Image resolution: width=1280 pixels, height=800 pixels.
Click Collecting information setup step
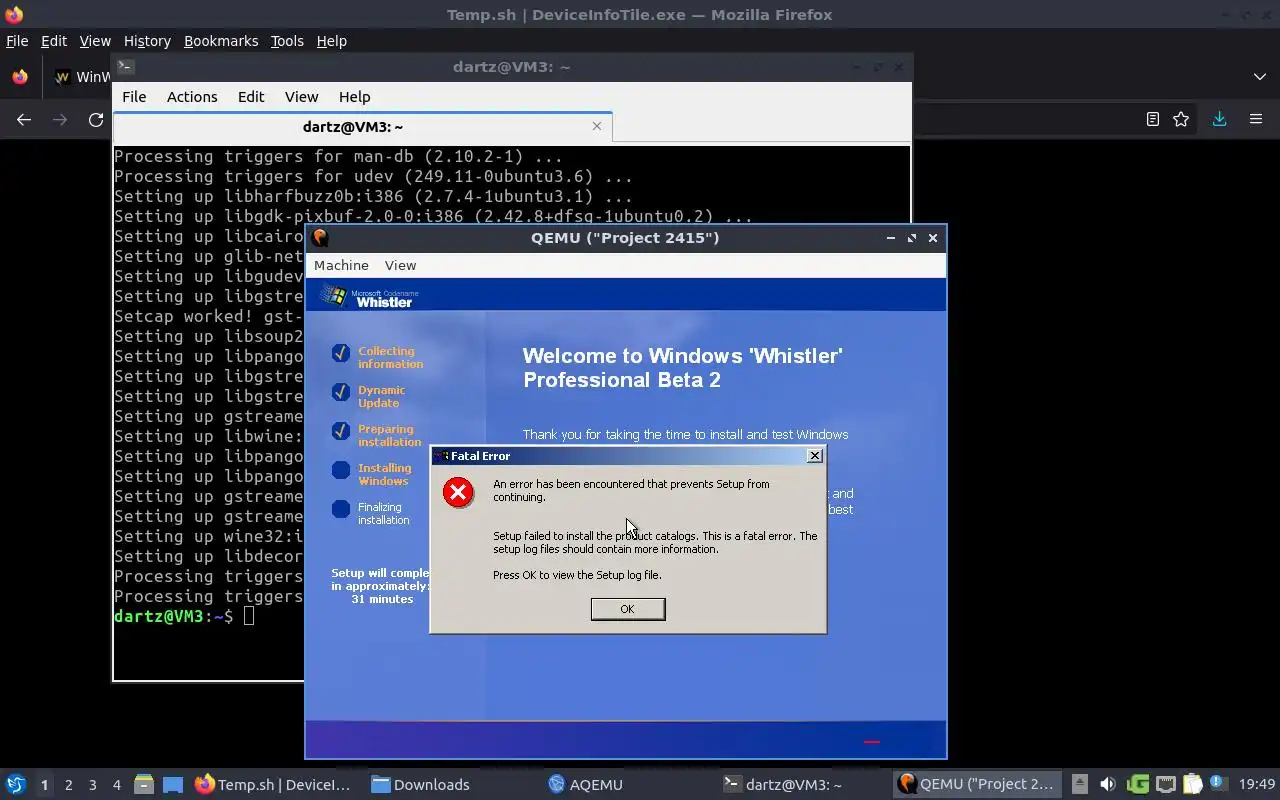[x=390, y=357]
